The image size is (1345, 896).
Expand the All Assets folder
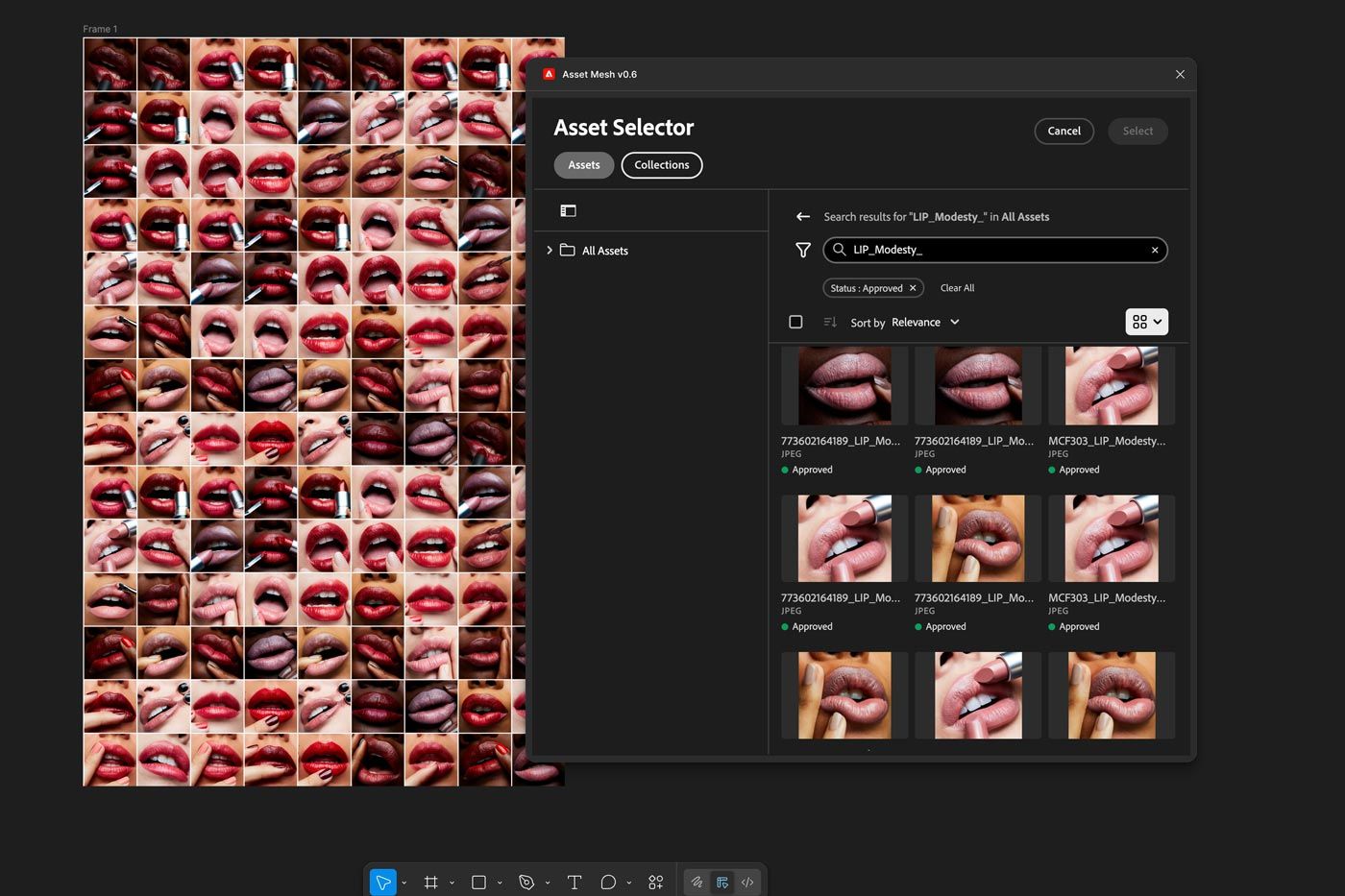click(x=550, y=251)
